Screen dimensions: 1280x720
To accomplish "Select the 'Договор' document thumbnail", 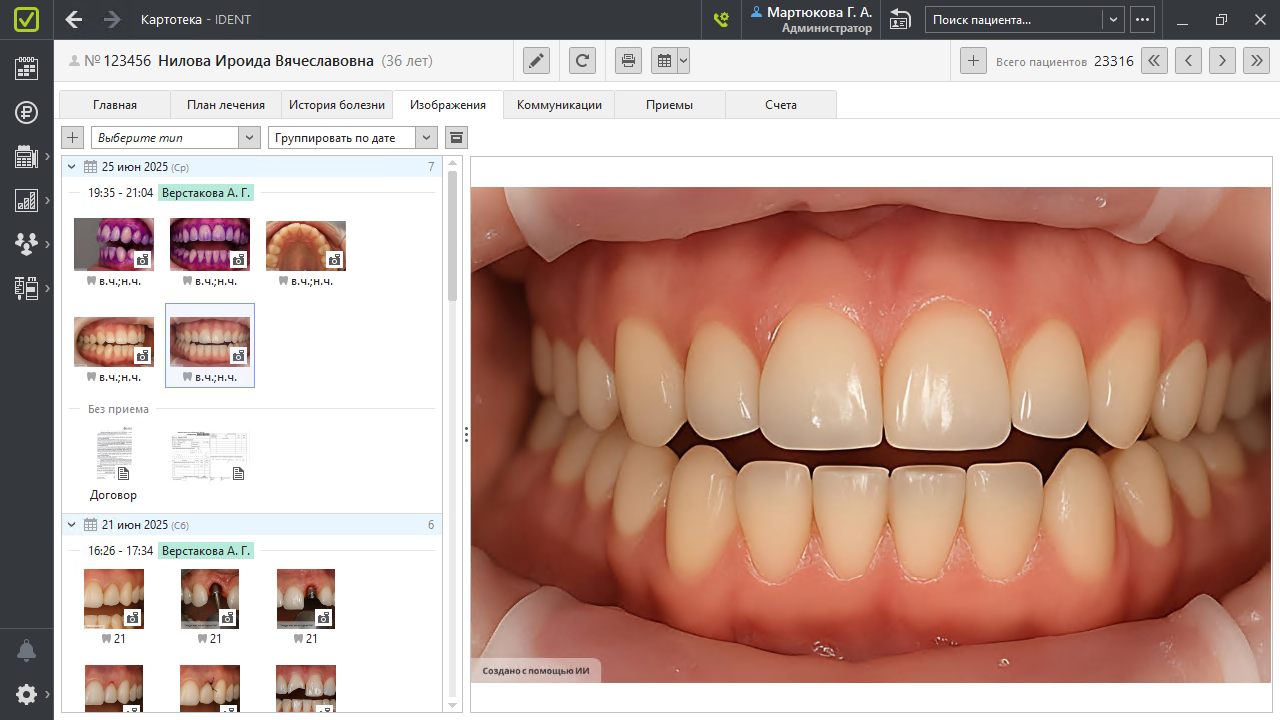I will (113, 457).
